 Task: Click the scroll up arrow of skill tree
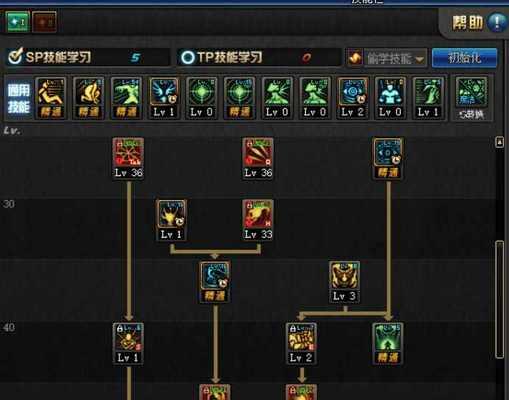pyautogui.click(x=499, y=142)
